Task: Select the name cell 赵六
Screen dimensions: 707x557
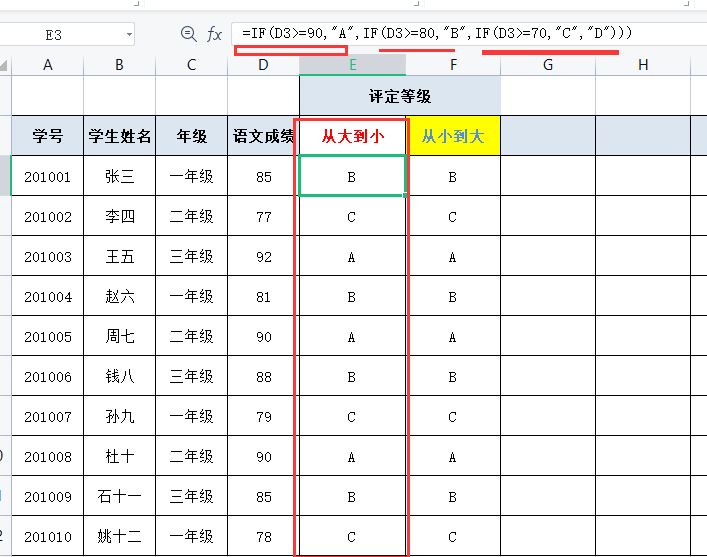Action: coord(119,296)
